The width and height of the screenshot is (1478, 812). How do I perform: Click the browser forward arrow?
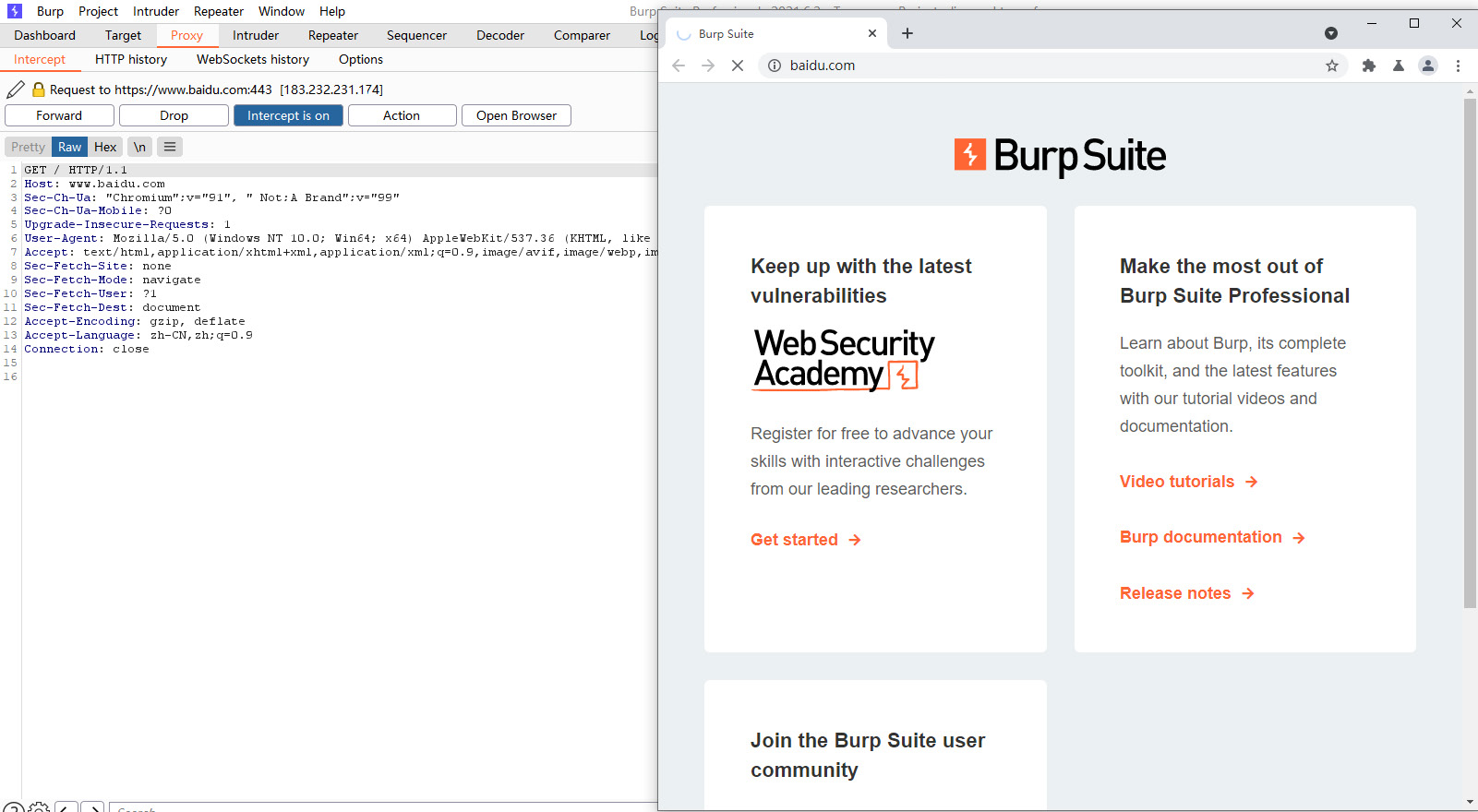(x=708, y=66)
